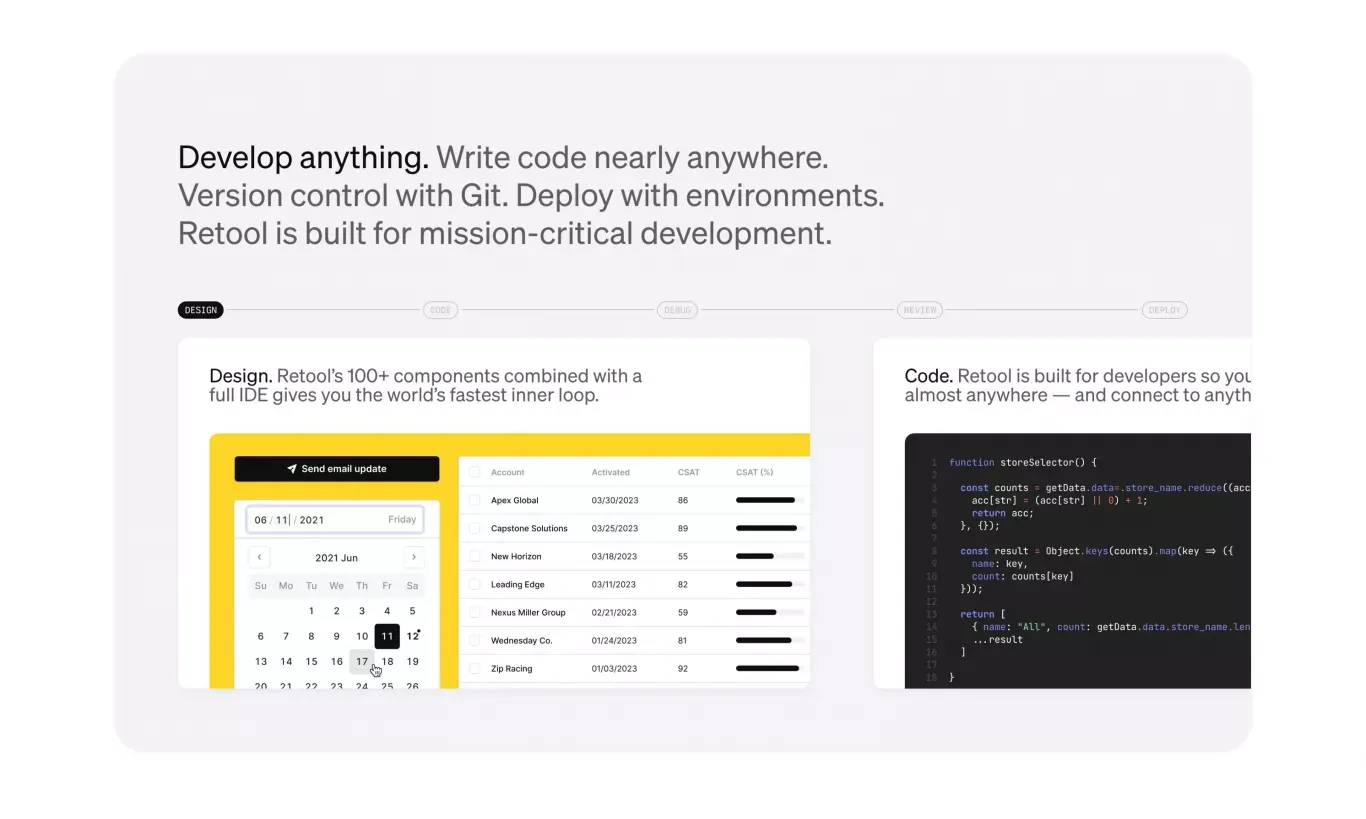This screenshot has width=1366, height=819.
Task: Go to previous month in calendar
Action: 259,558
